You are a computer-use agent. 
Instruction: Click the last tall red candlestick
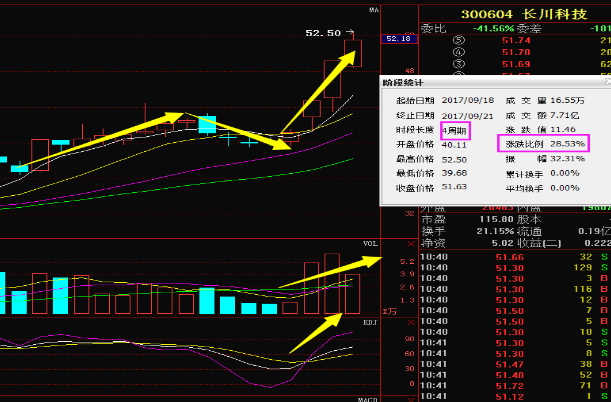tap(352, 52)
